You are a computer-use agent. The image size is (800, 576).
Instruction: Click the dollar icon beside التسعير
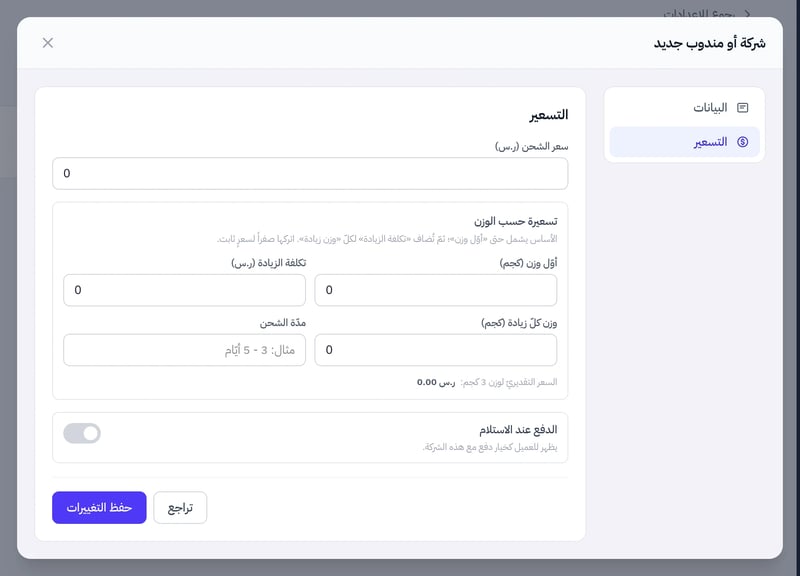(742, 142)
